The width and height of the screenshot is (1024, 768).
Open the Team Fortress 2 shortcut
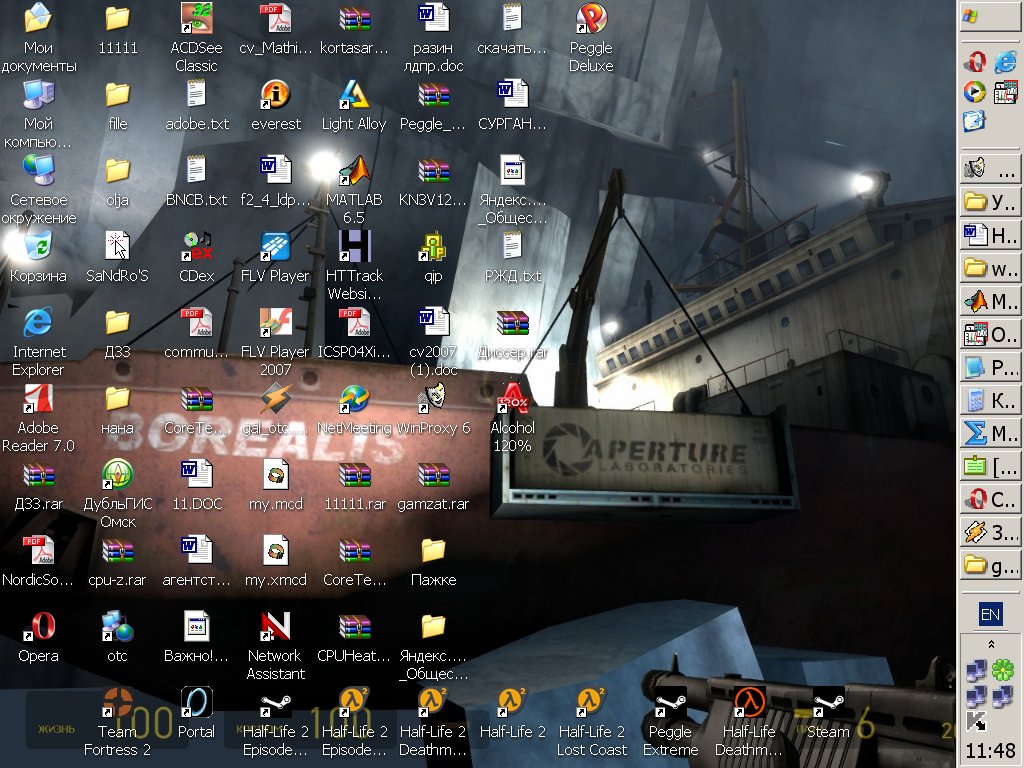click(x=118, y=703)
